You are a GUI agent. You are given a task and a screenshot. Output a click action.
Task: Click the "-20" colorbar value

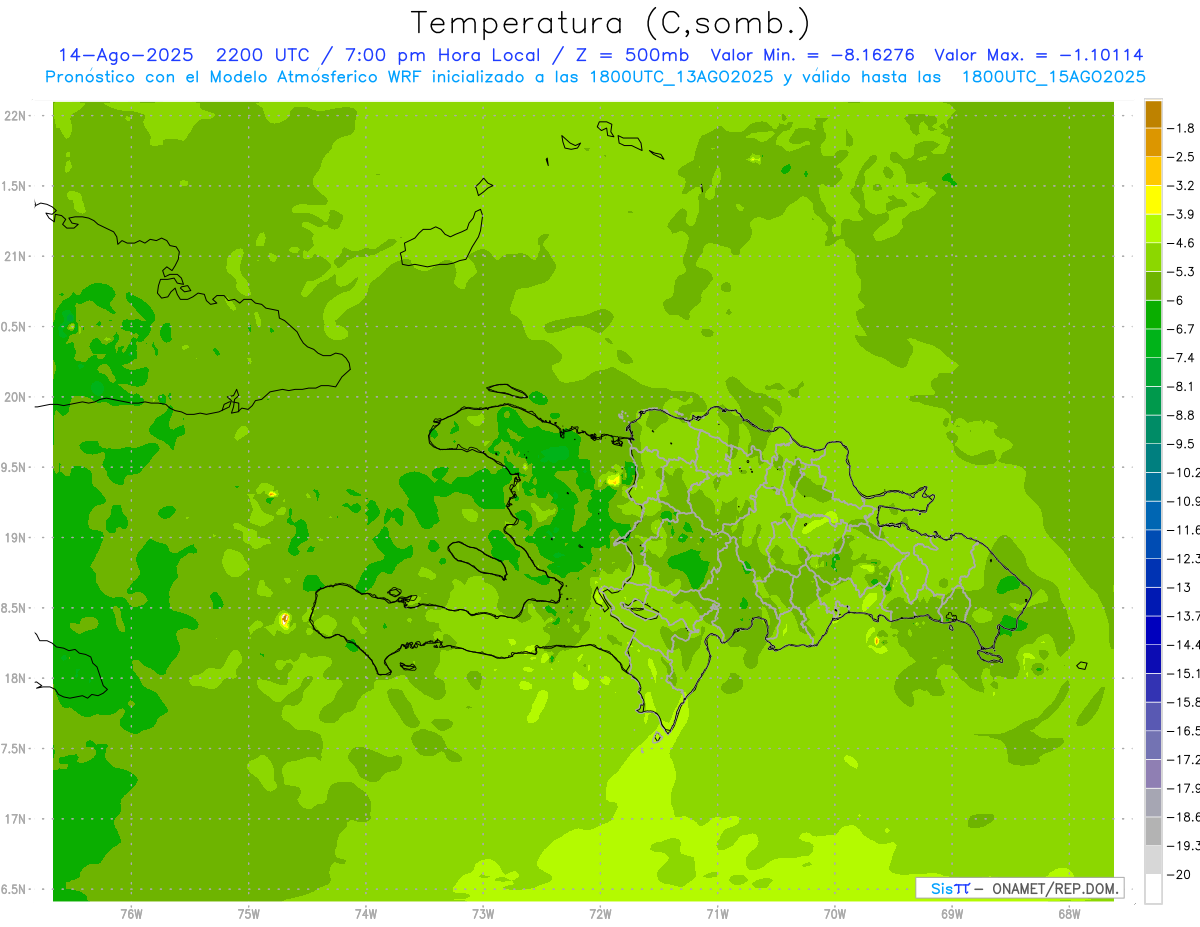[x=1178, y=874]
